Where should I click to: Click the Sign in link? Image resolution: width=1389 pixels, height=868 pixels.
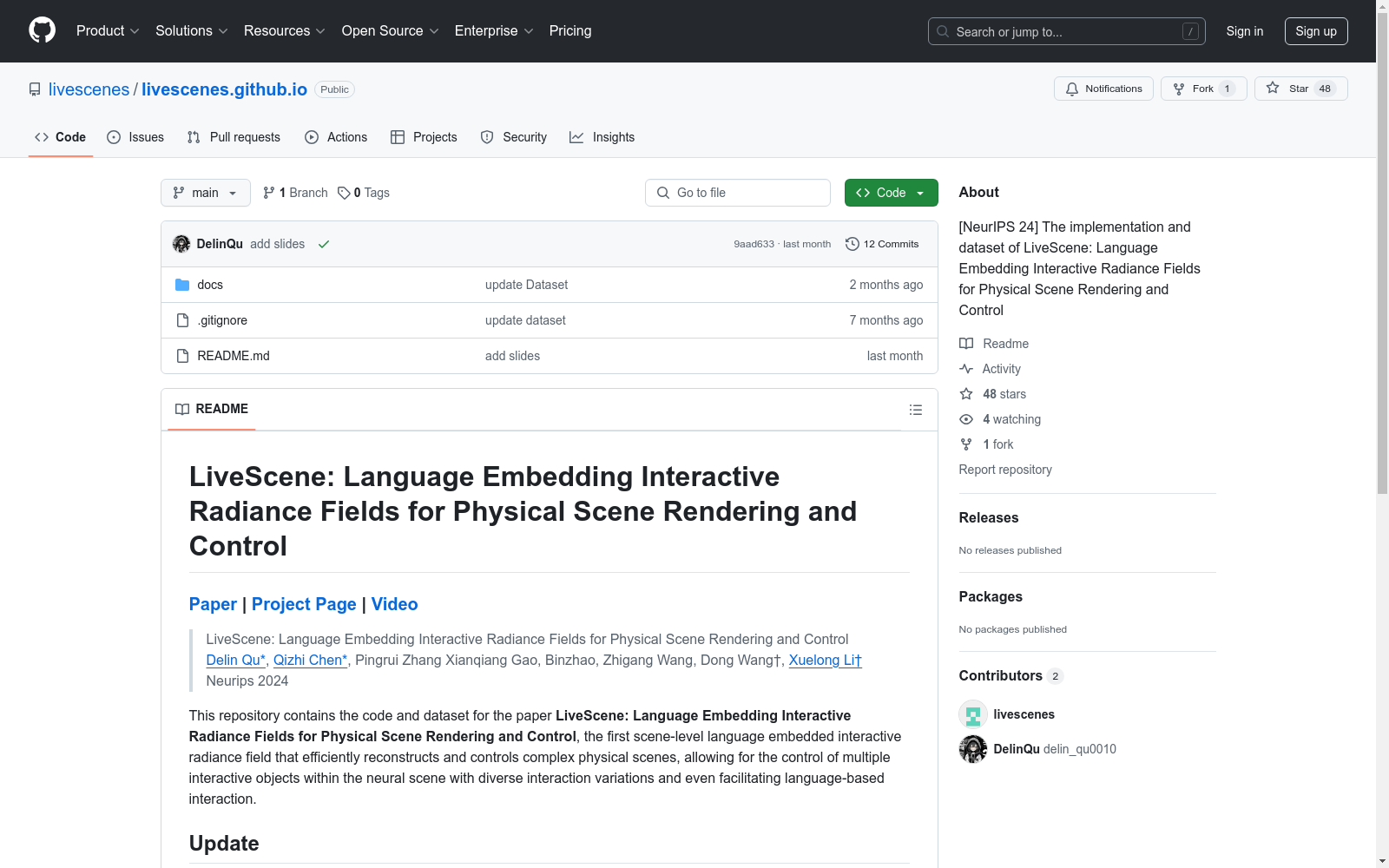click(1245, 31)
